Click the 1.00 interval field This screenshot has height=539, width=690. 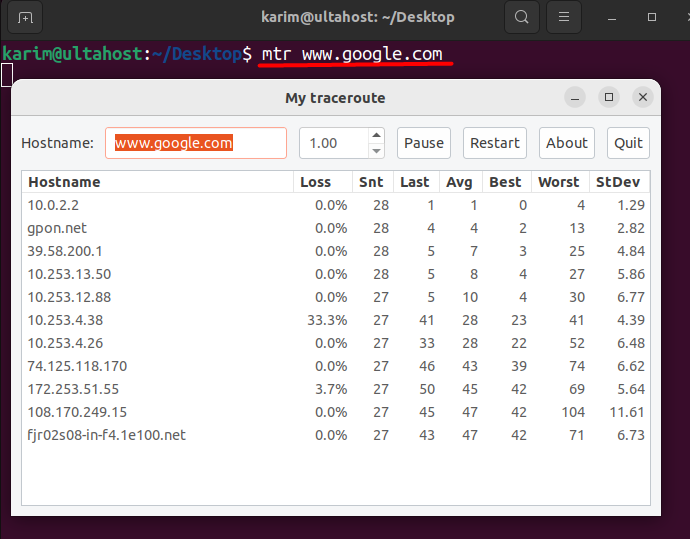coord(334,143)
